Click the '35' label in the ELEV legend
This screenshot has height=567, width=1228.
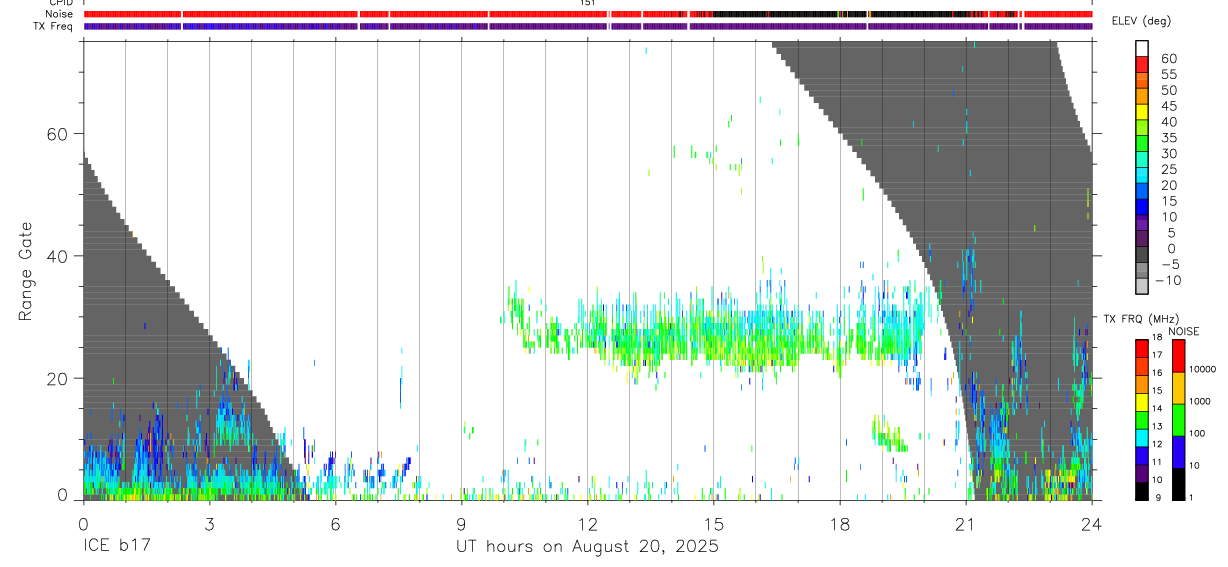click(1168, 138)
